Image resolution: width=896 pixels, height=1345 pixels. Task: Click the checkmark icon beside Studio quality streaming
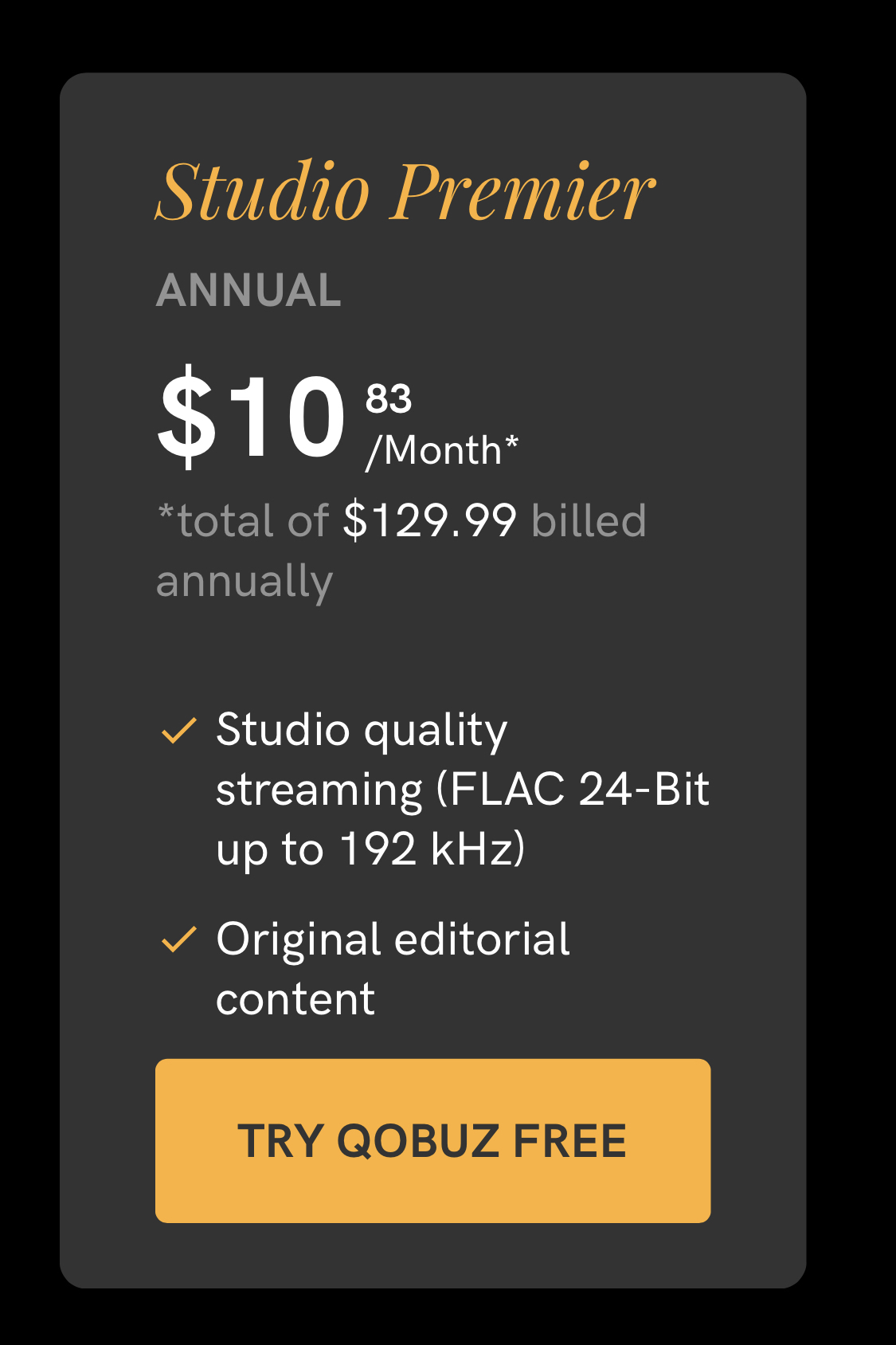179,730
